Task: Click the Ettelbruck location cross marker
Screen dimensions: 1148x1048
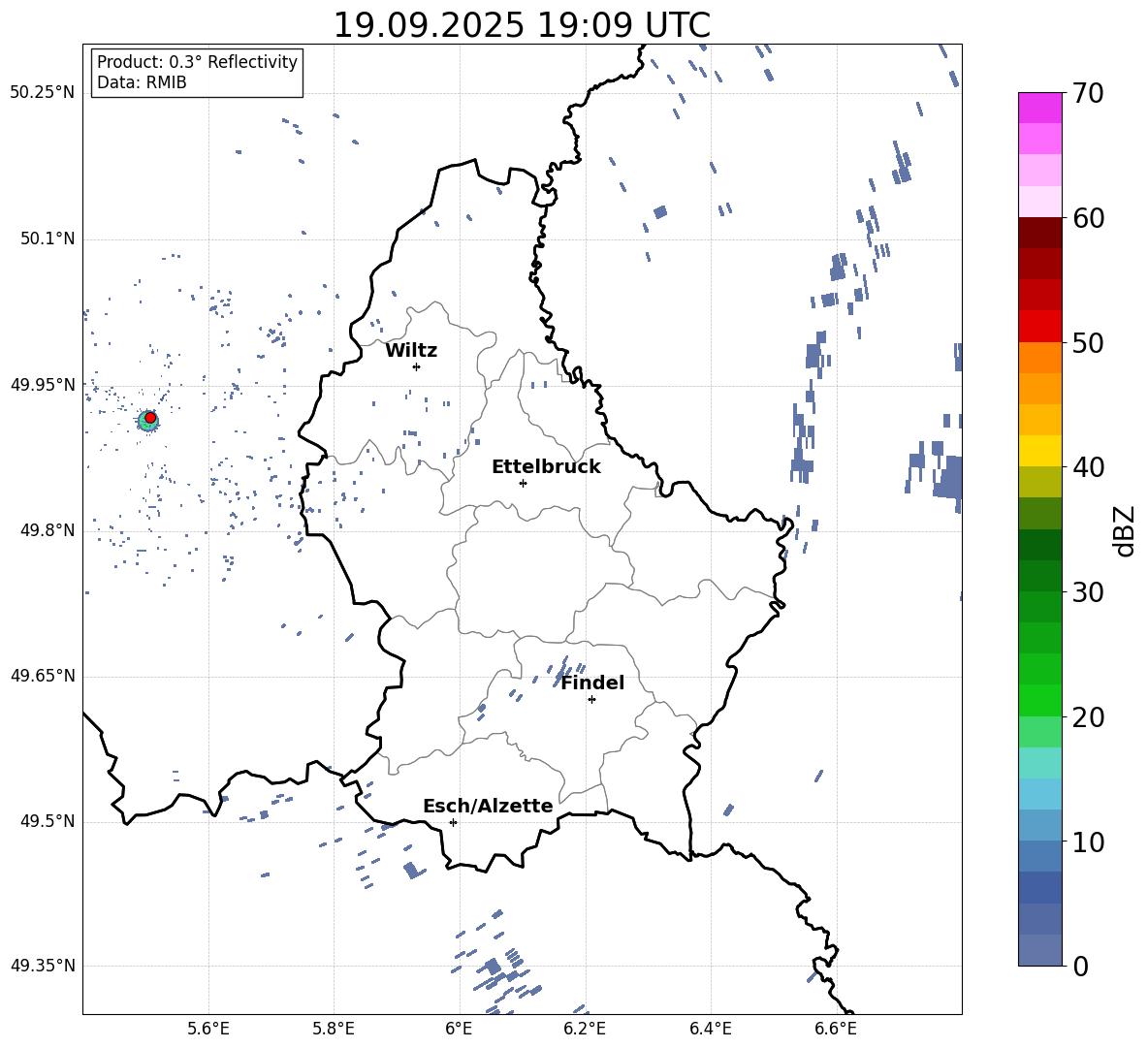Action: point(523,483)
